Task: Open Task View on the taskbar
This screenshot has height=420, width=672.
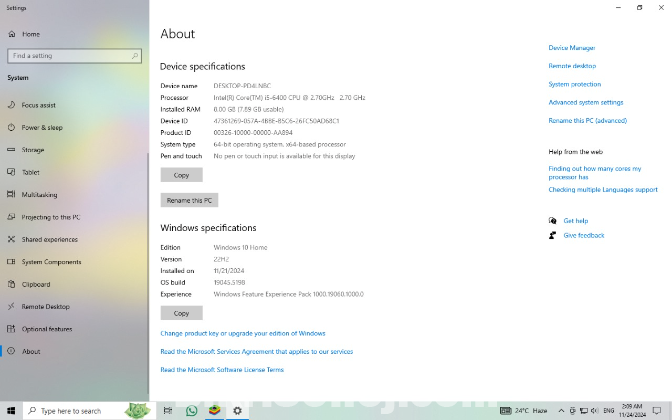Action: pos(168,411)
